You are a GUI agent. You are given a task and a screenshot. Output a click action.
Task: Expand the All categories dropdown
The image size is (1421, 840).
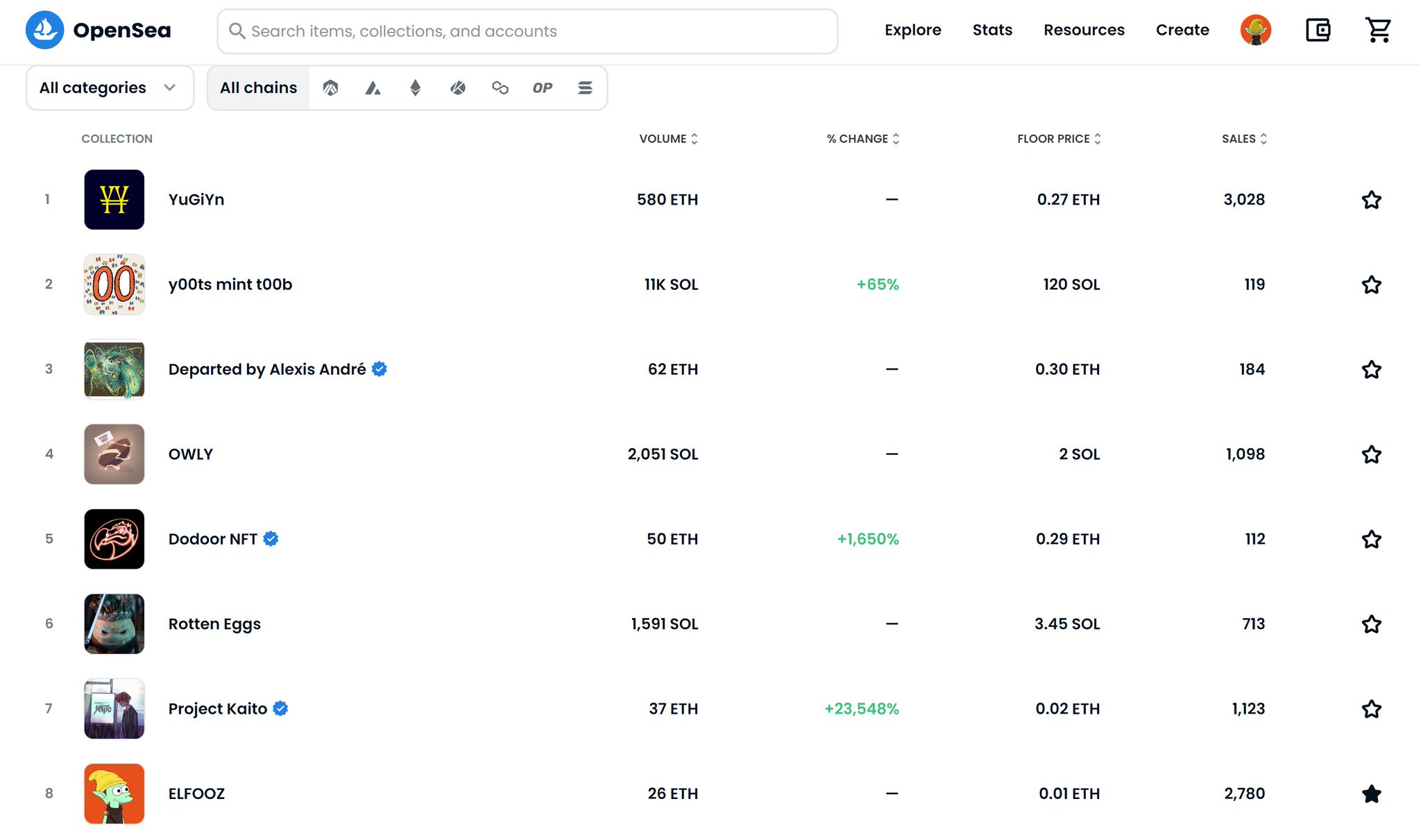(x=110, y=88)
